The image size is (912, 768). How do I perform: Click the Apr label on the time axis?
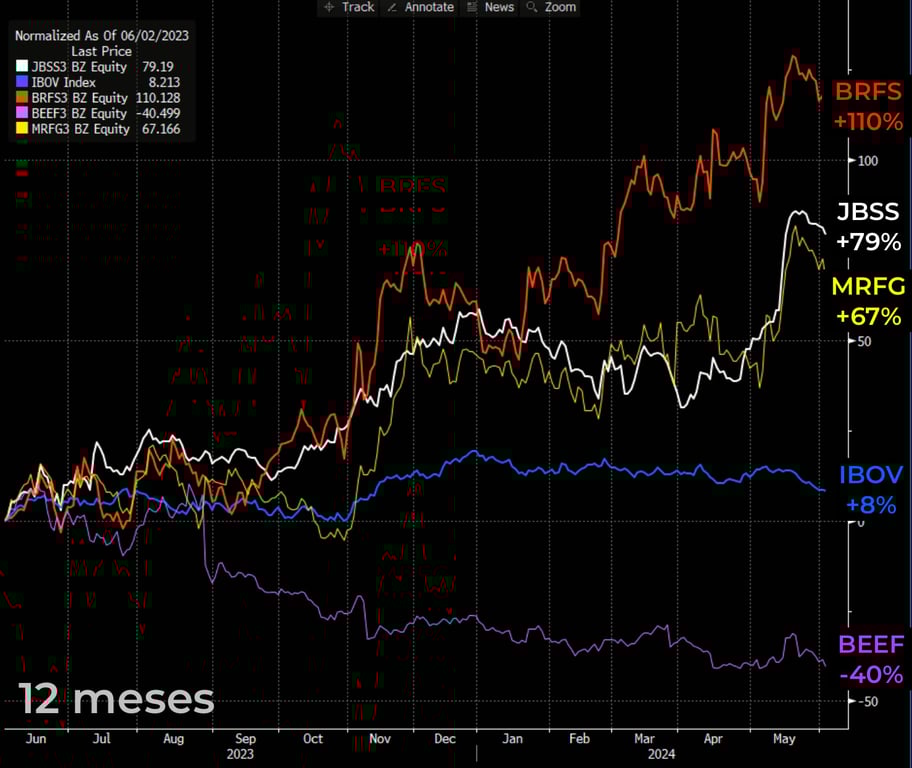coord(713,739)
